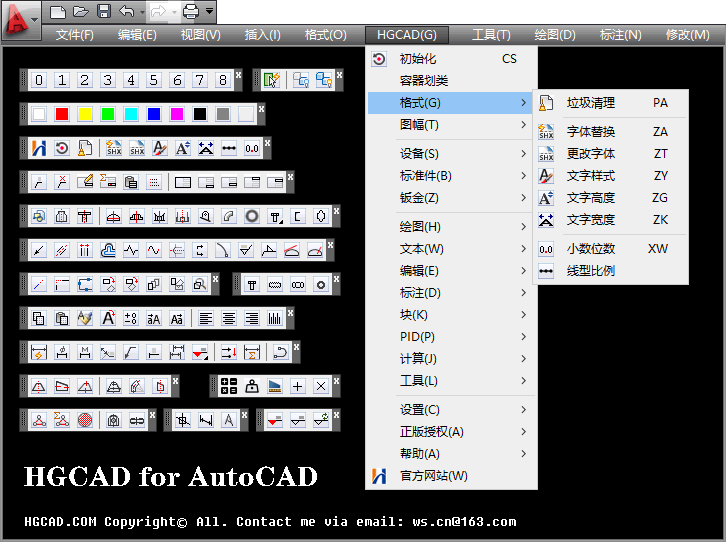Pick the red color swatch
726x542 pixels.
[x=62, y=114]
